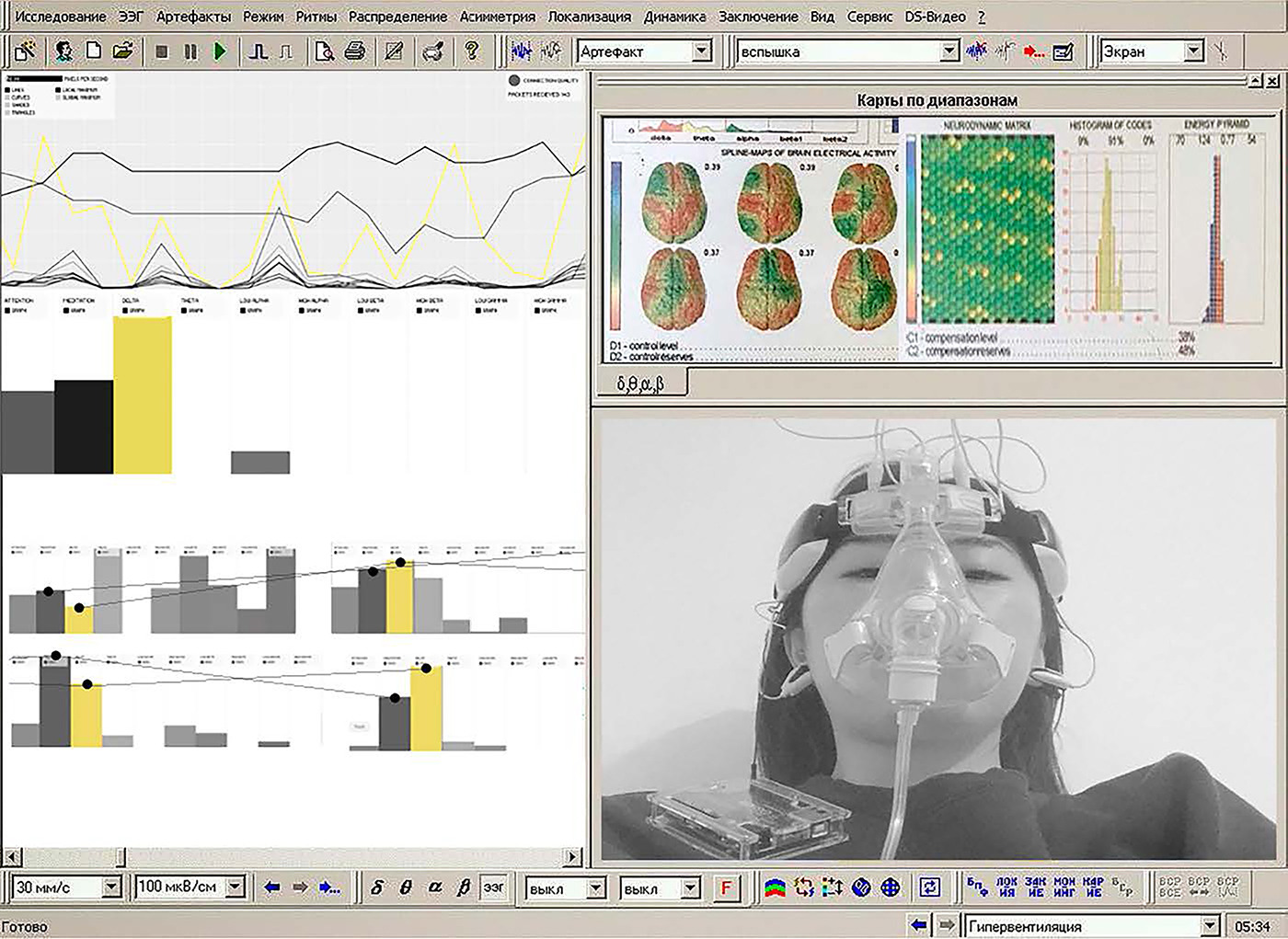Viewport: 1288px width, 939px height.
Task: Click the blue-yellow arrows marker icon
Action: click(x=833, y=887)
